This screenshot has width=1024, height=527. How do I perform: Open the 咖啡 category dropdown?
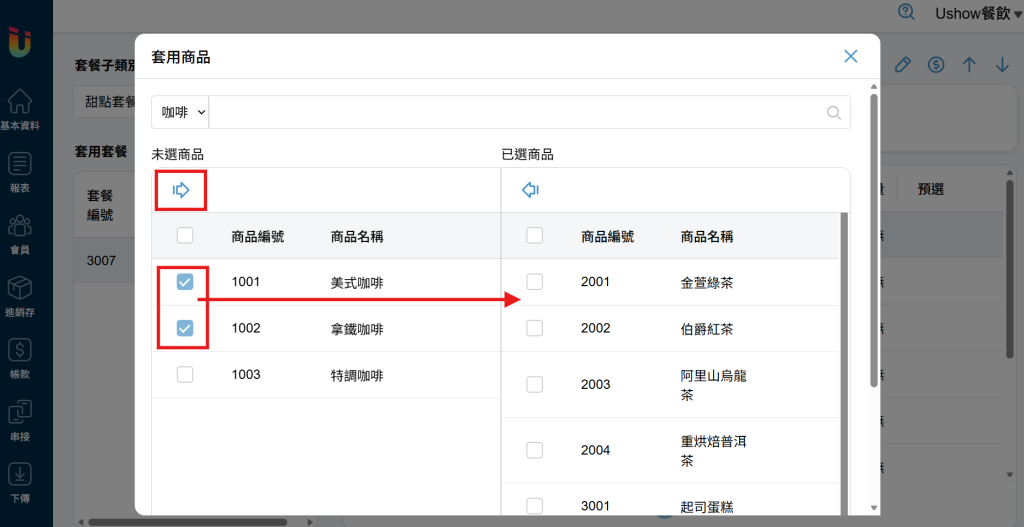(181, 112)
